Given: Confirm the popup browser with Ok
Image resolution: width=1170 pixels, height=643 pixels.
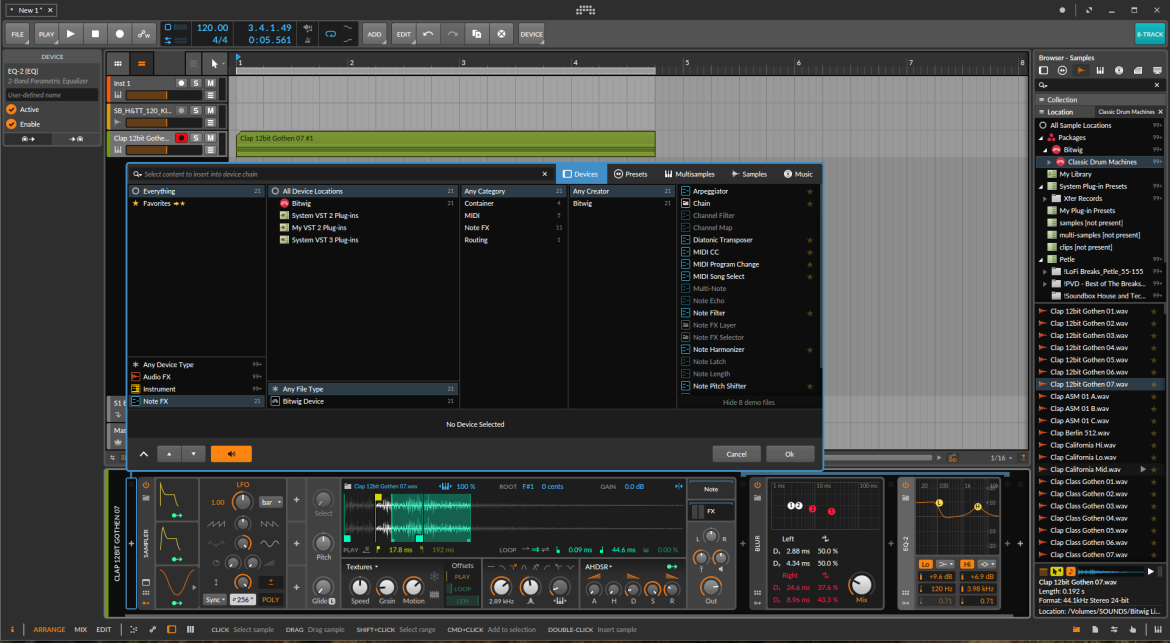Looking at the screenshot, I should click(789, 454).
